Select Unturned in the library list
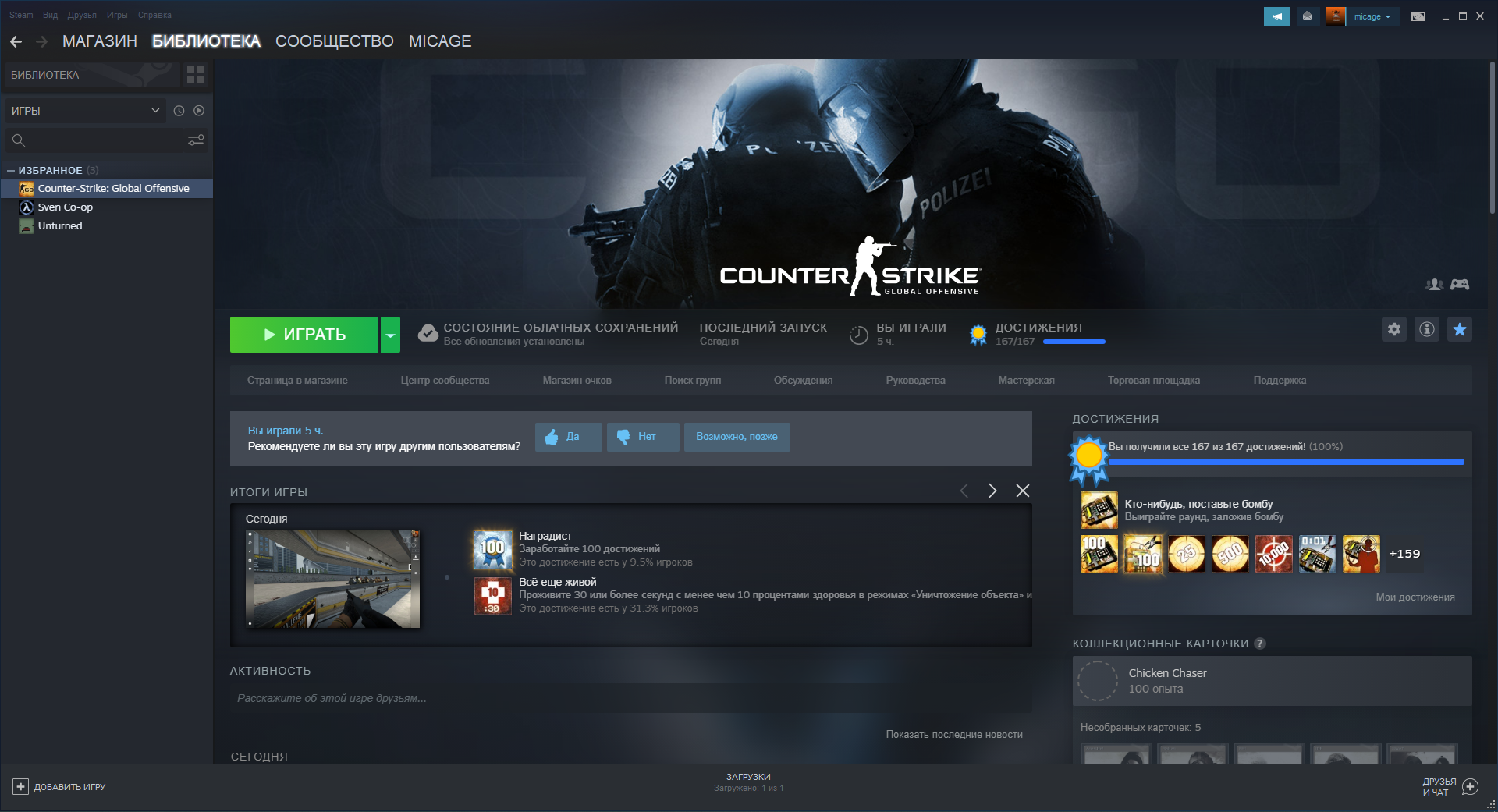The width and height of the screenshot is (1498, 812). pos(106,226)
